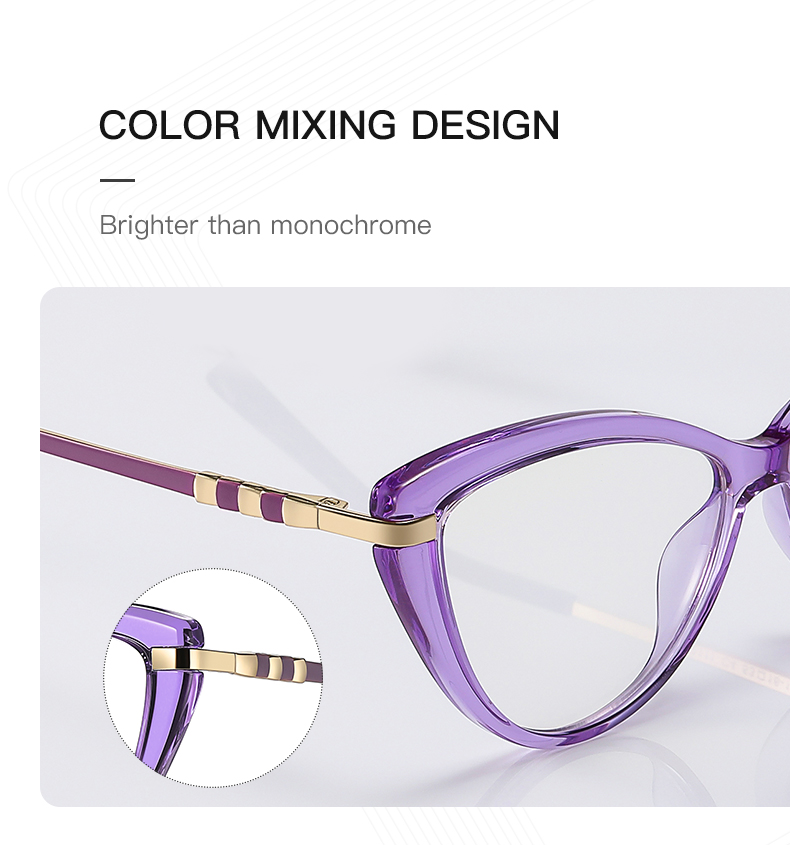Click the word monochrome in the subtitle
The height and width of the screenshot is (845, 790).
click(351, 226)
